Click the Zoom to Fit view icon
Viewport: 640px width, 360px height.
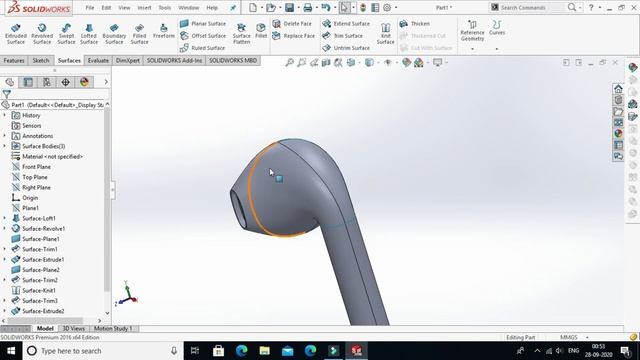(x=289, y=62)
